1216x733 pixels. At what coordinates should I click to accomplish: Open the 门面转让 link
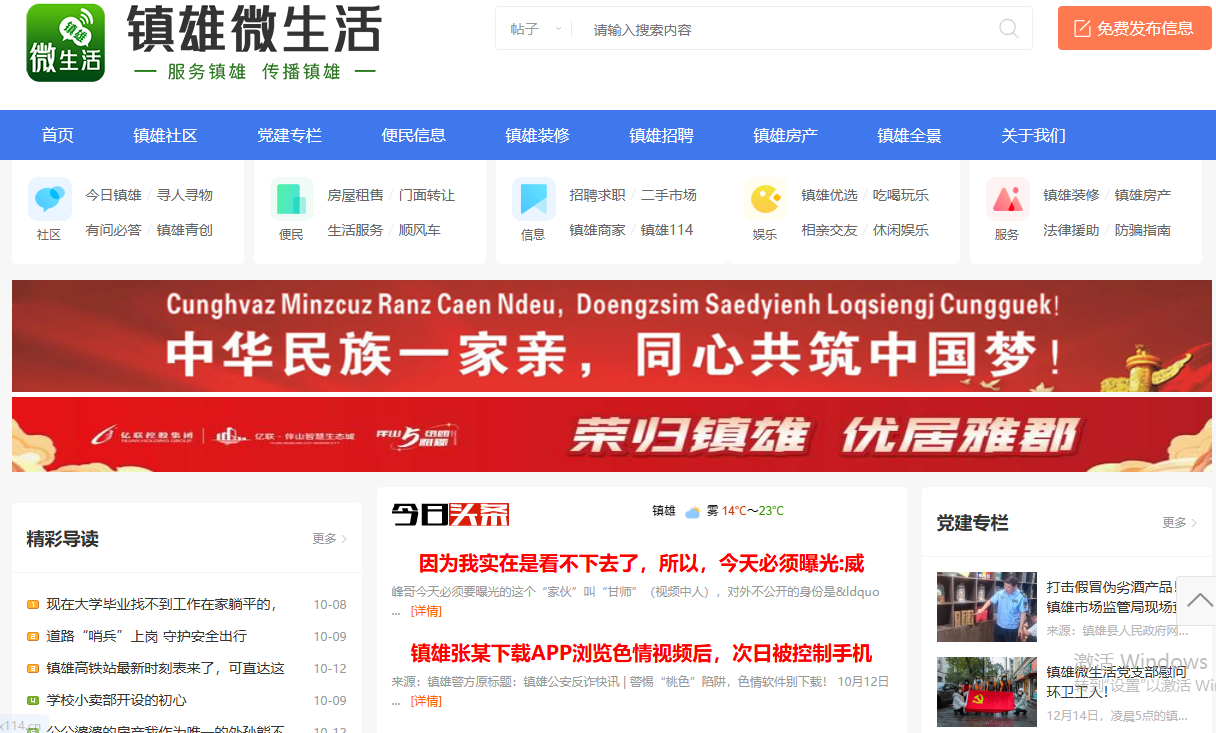tap(427, 195)
